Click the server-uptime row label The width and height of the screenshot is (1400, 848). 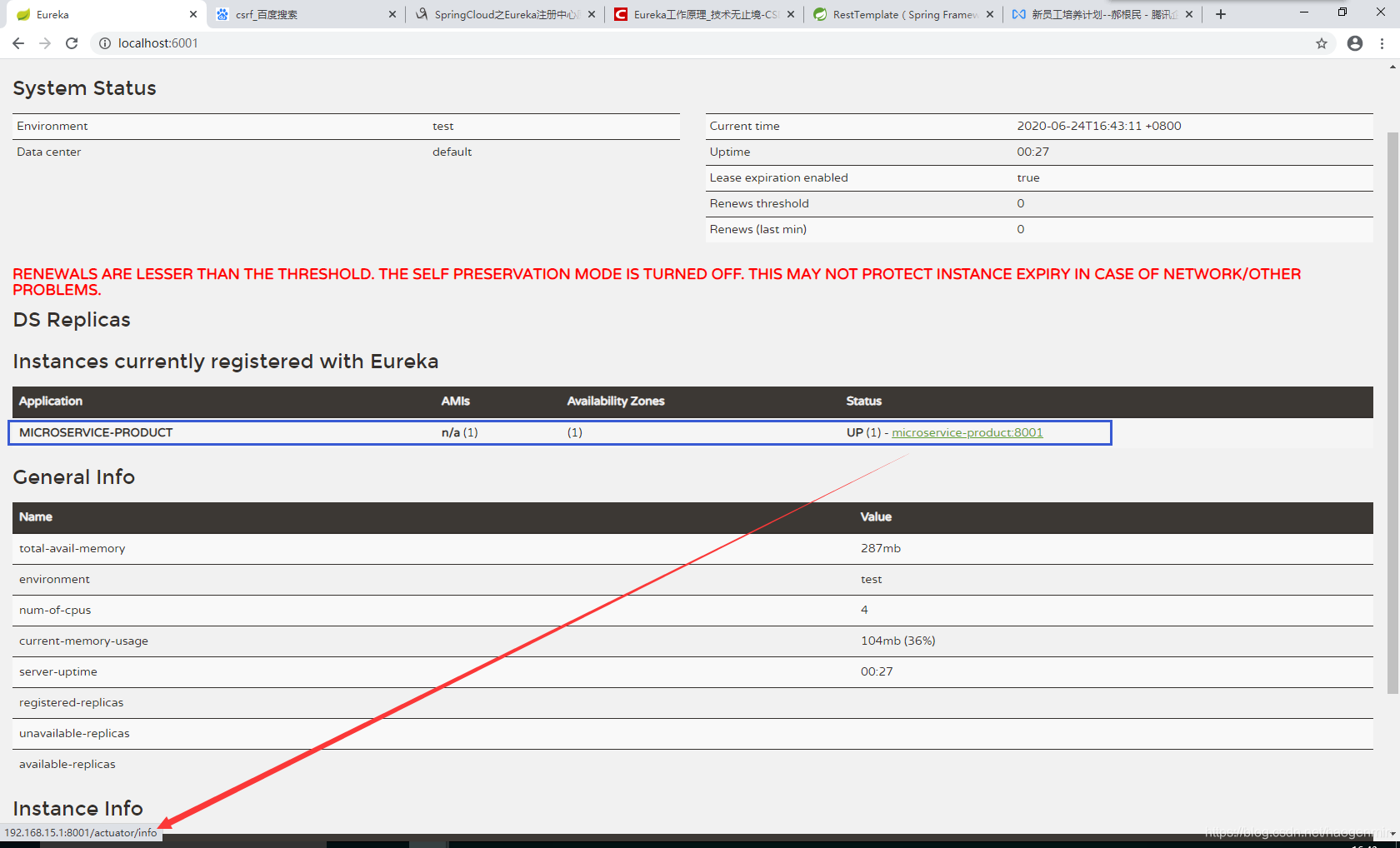click(58, 671)
